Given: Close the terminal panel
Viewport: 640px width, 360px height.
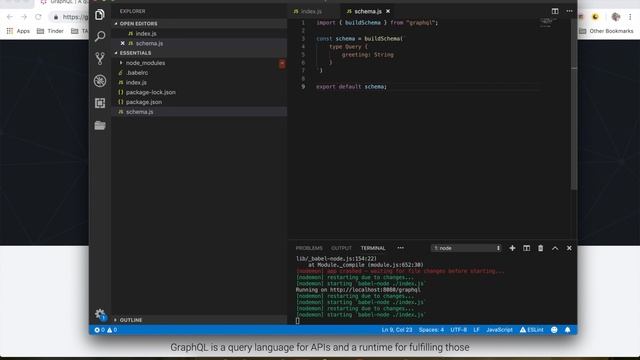Looking at the screenshot, I should click(x=569, y=248).
